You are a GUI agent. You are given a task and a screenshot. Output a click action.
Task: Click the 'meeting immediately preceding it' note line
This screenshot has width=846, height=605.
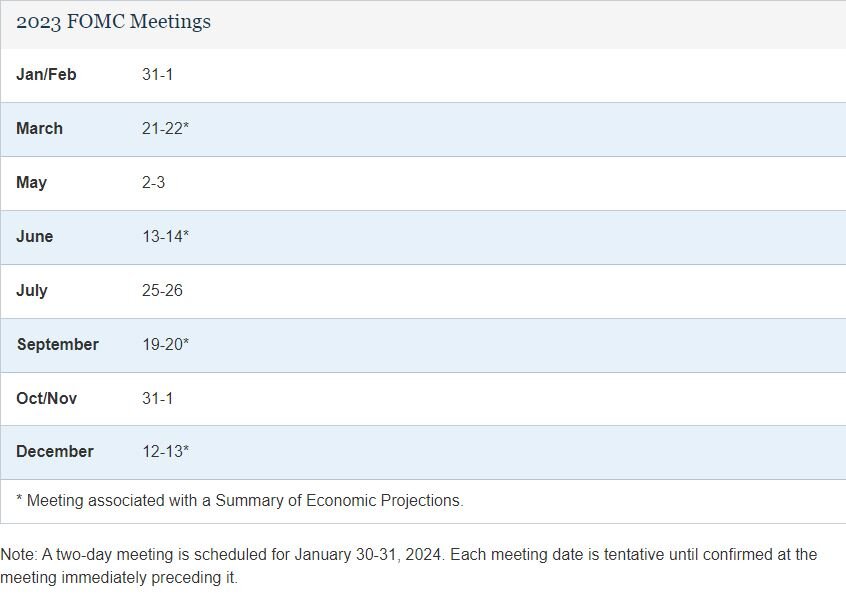click(x=119, y=578)
